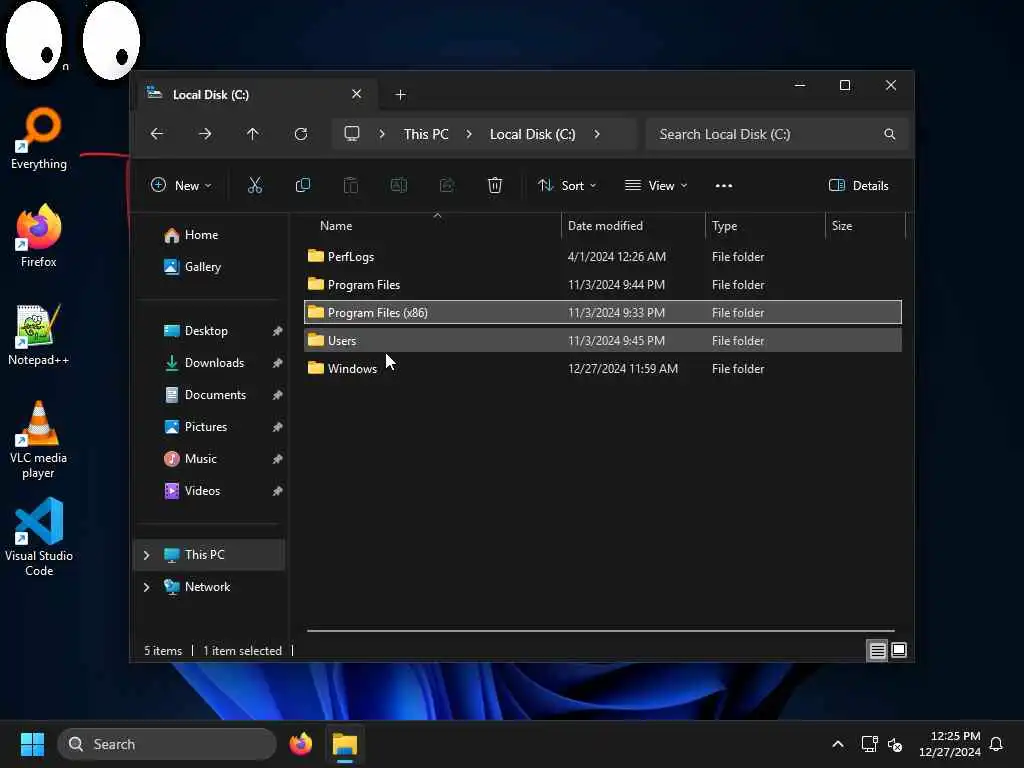
Task: Click Local Disk (C:) breadcrumb
Action: pyautogui.click(x=532, y=134)
